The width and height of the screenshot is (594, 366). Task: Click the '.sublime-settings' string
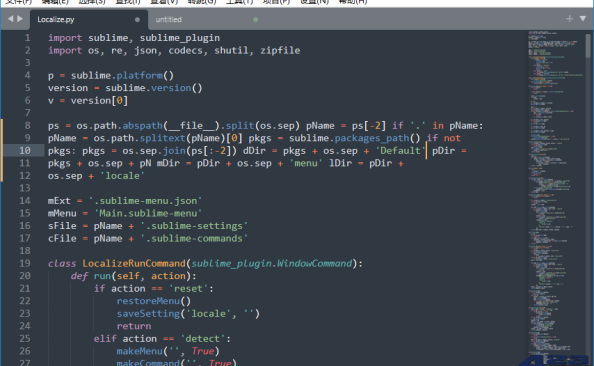pos(194,226)
